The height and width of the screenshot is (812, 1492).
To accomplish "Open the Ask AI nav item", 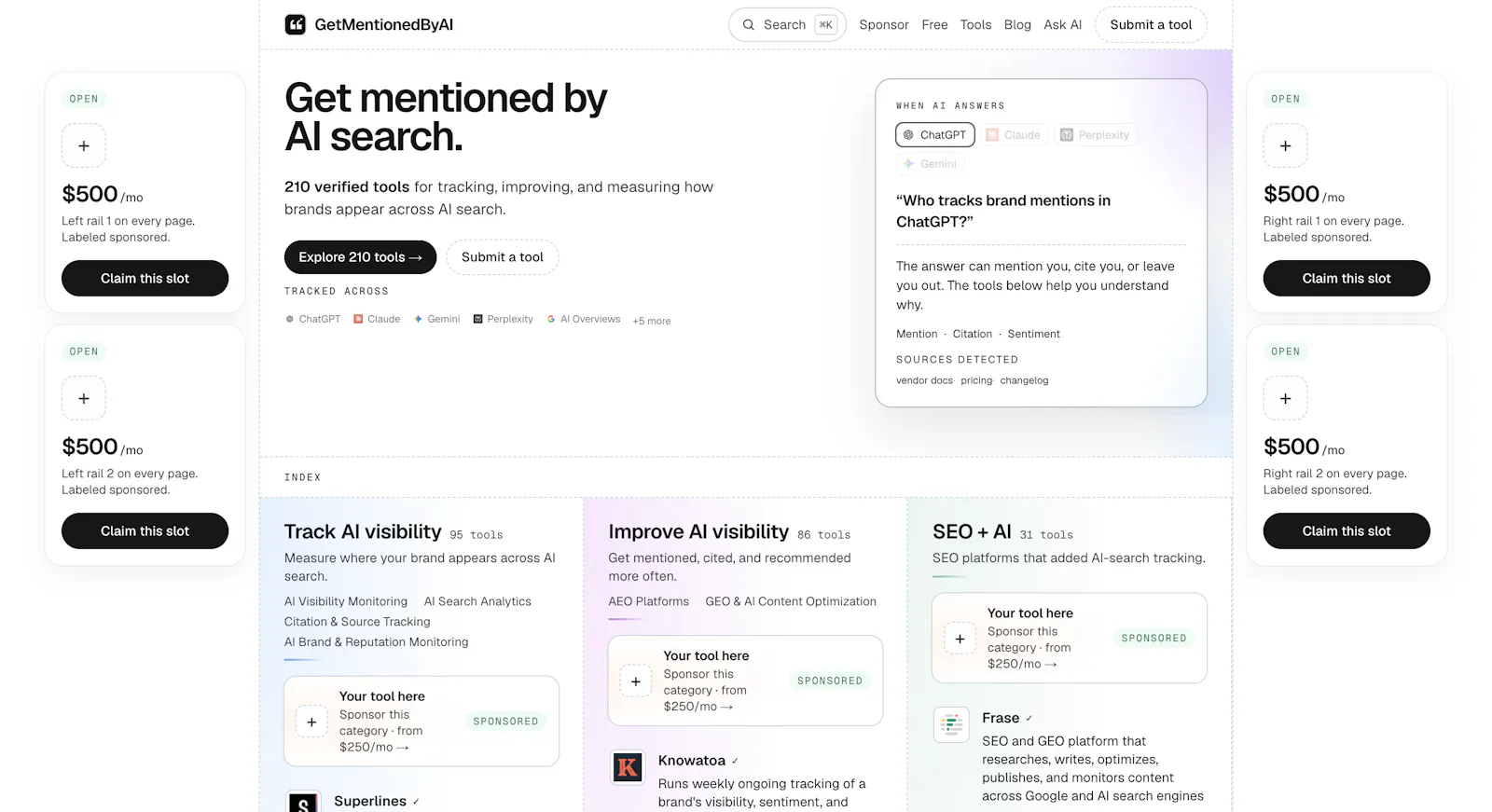I will [1062, 25].
